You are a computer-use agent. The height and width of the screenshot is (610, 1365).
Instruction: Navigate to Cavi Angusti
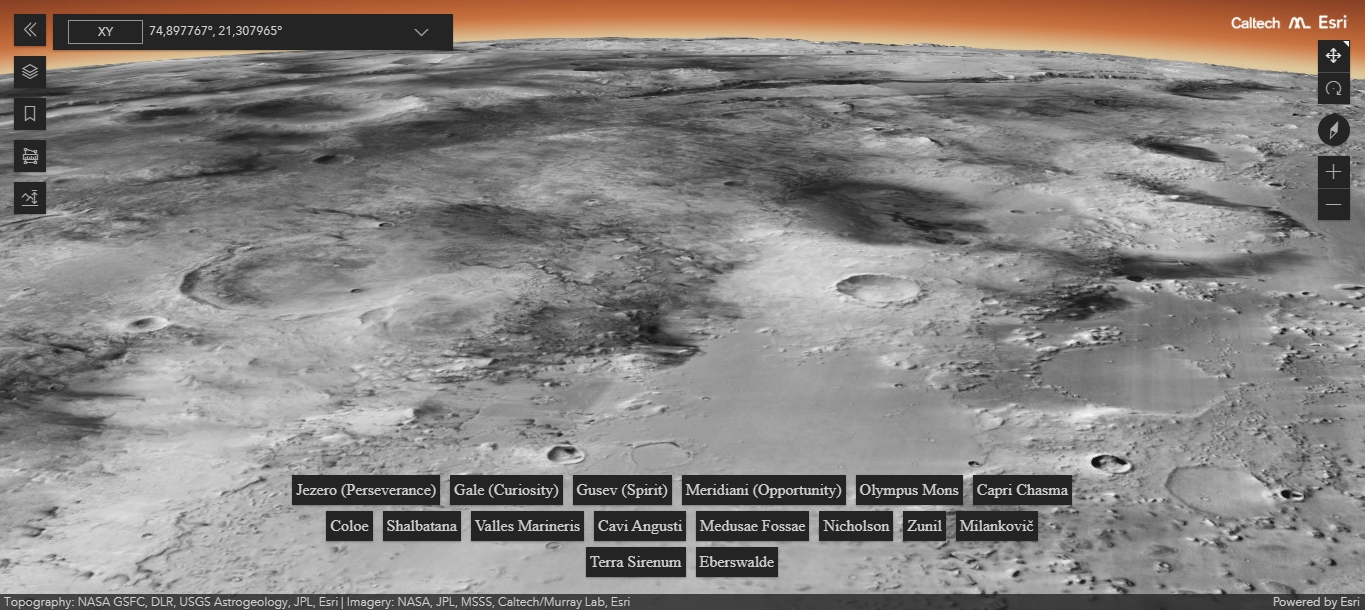[x=640, y=526]
